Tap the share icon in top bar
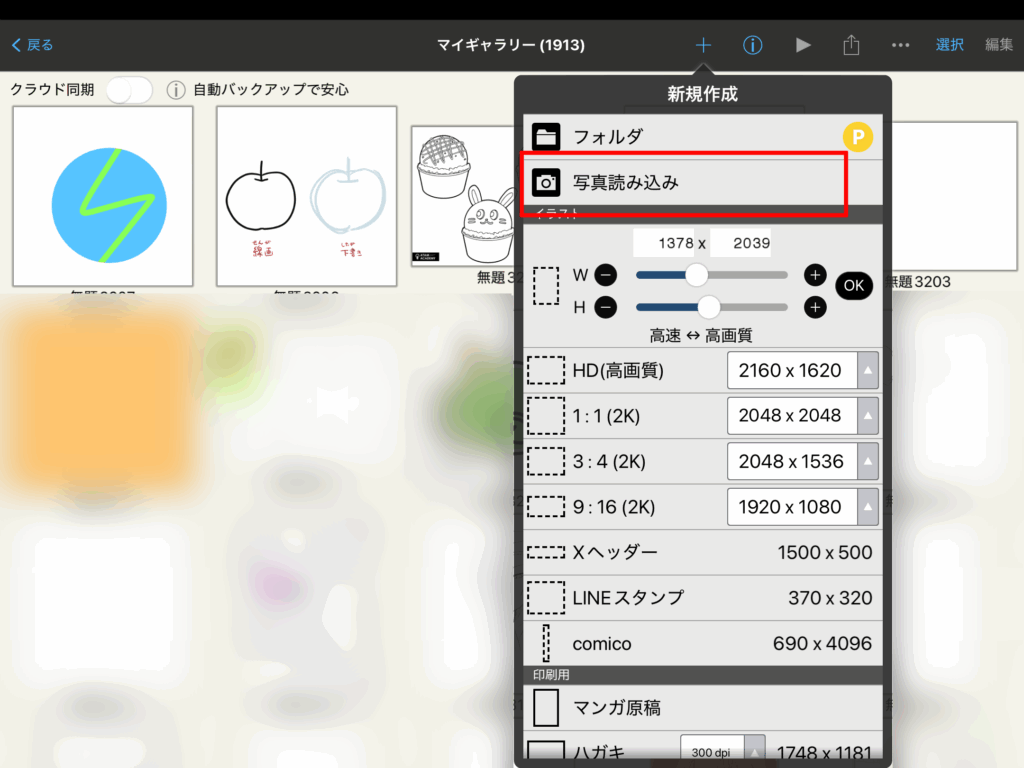Screen dimensions: 1024x768 851,45
